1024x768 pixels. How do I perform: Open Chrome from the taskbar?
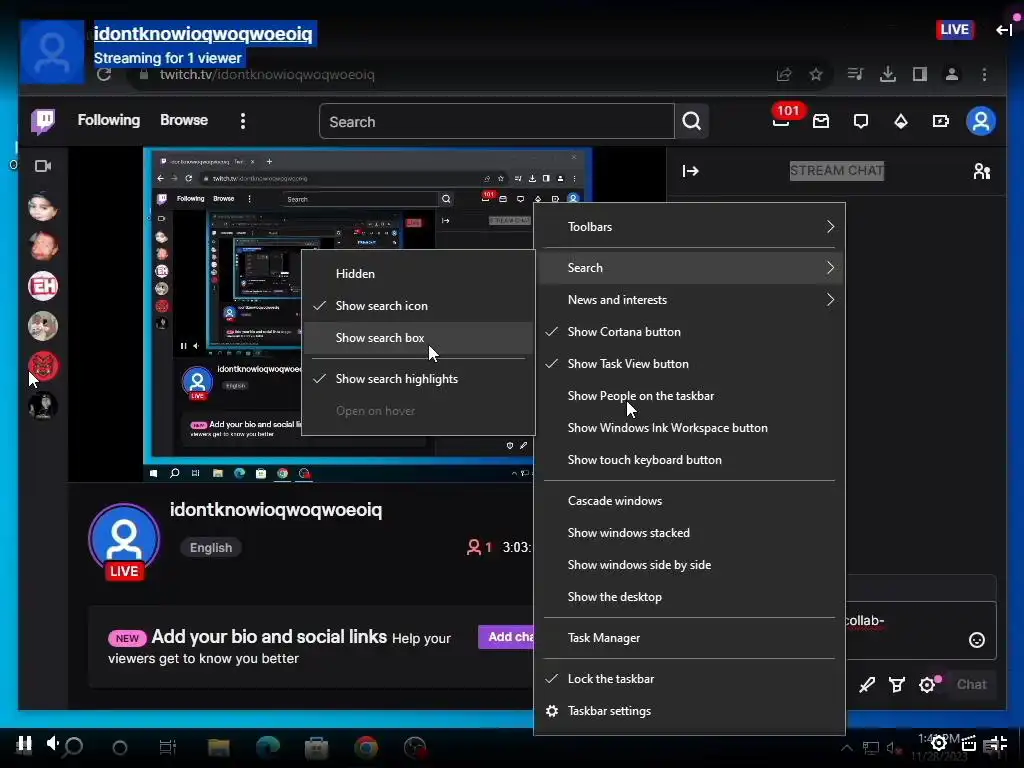[x=366, y=746]
